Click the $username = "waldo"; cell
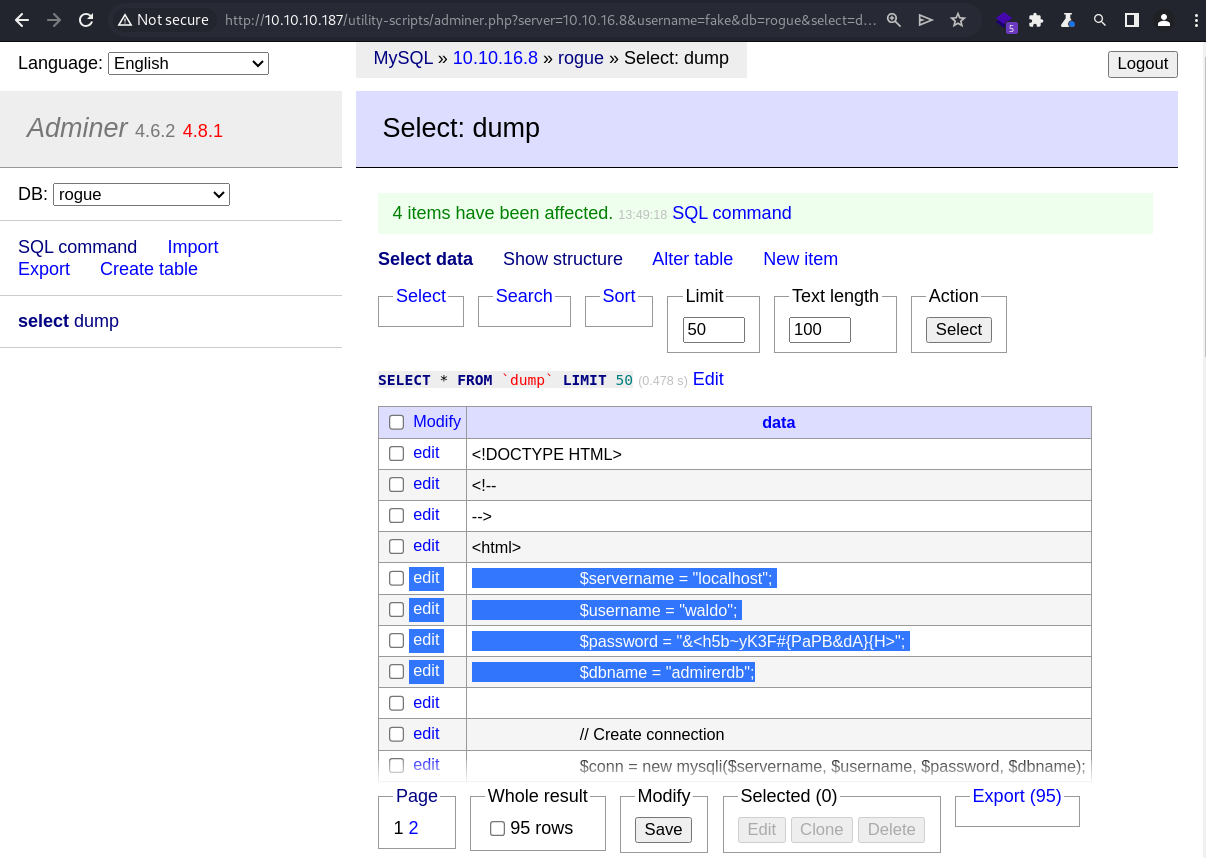 779,610
